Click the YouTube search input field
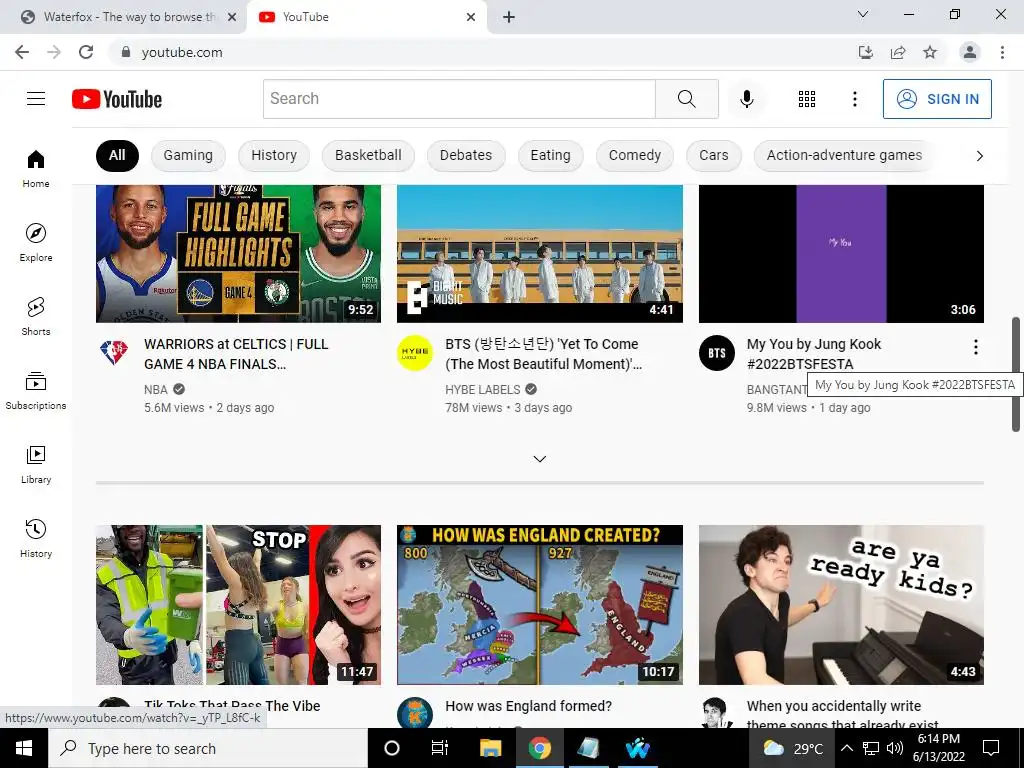Viewport: 1024px width, 768px height. tap(459, 99)
